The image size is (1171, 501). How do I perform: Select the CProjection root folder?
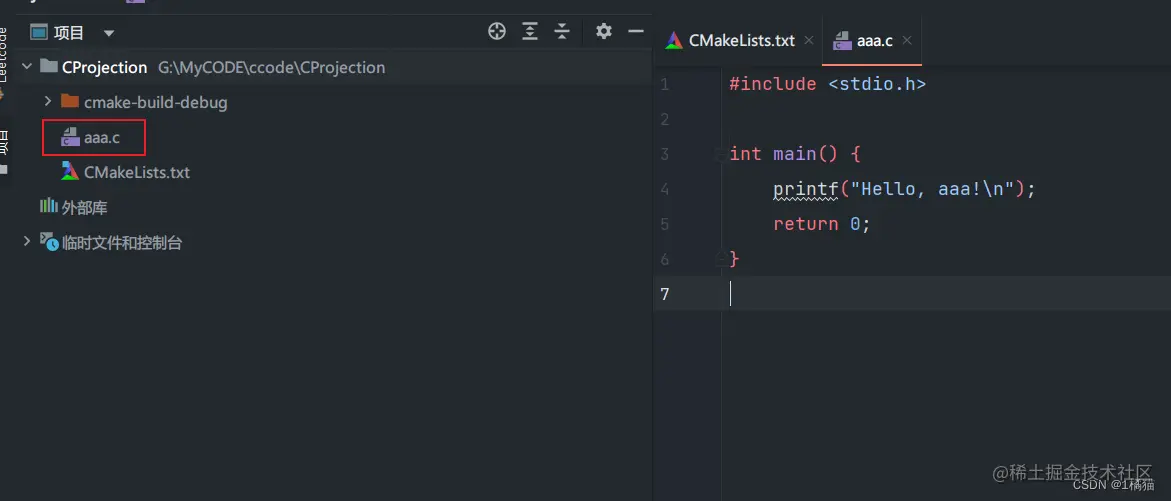tap(105, 67)
